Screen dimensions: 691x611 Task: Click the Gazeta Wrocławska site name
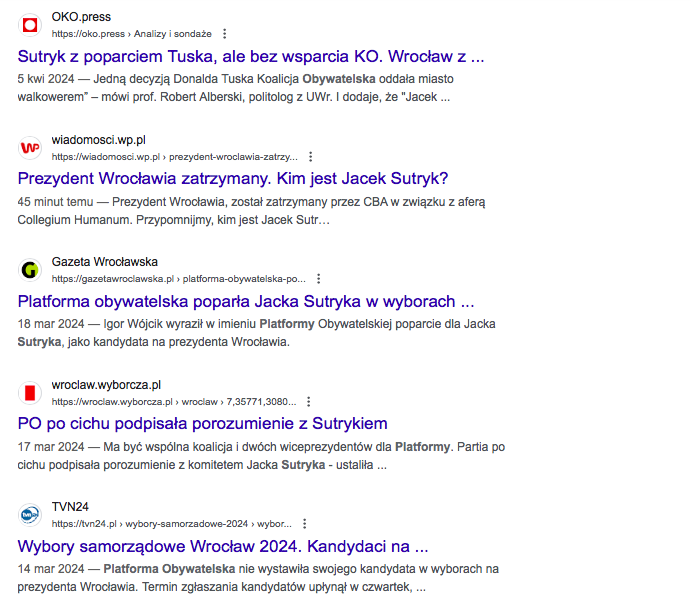click(x=104, y=262)
